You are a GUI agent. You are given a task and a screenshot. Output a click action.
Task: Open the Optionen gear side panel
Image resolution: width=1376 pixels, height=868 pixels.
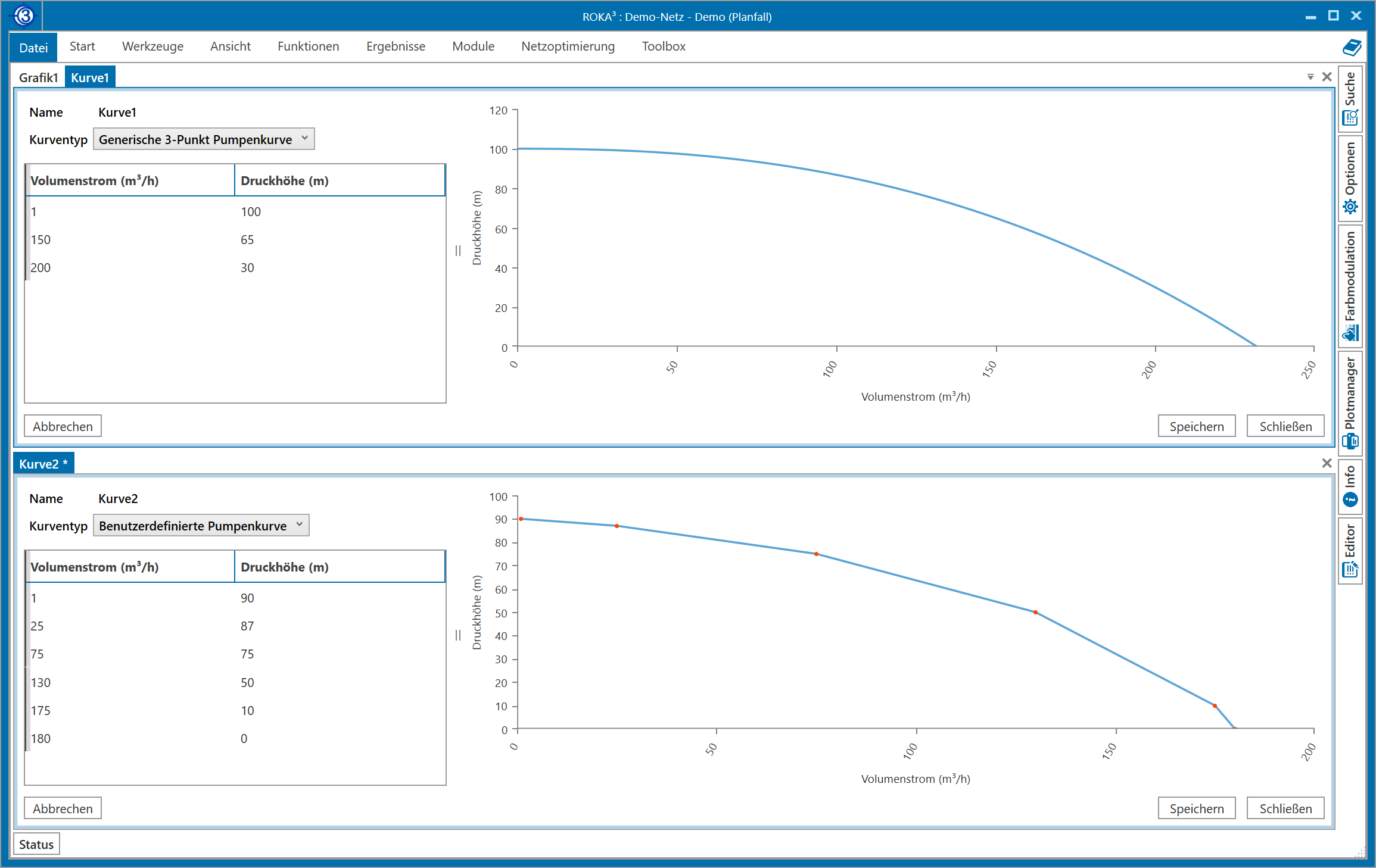pyautogui.click(x=1350, y=178)
